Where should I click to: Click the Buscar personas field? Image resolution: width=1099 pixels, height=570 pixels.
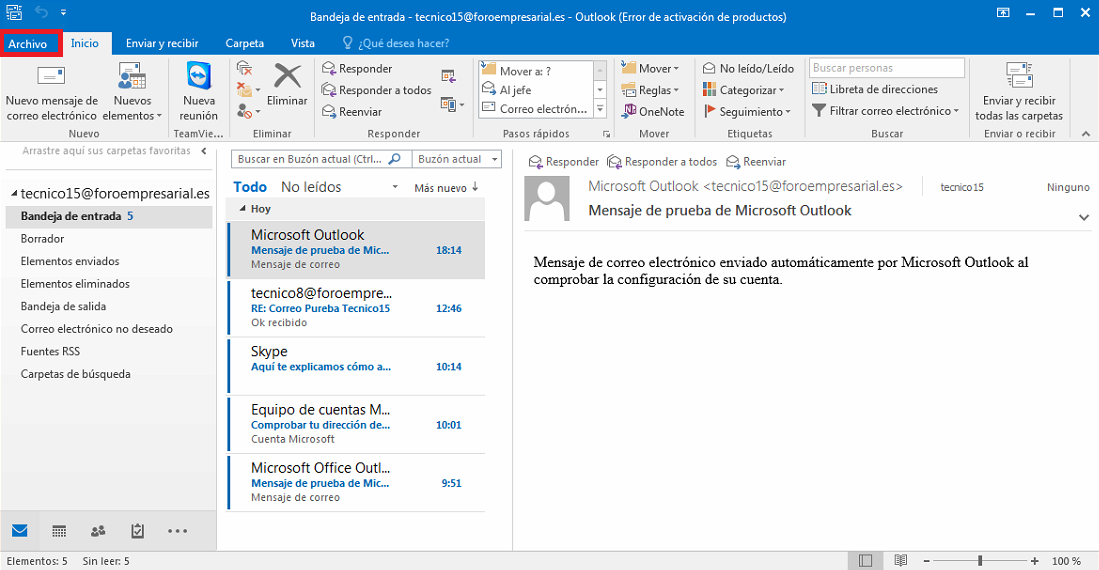pyautogui.click(x=887, y=68)
